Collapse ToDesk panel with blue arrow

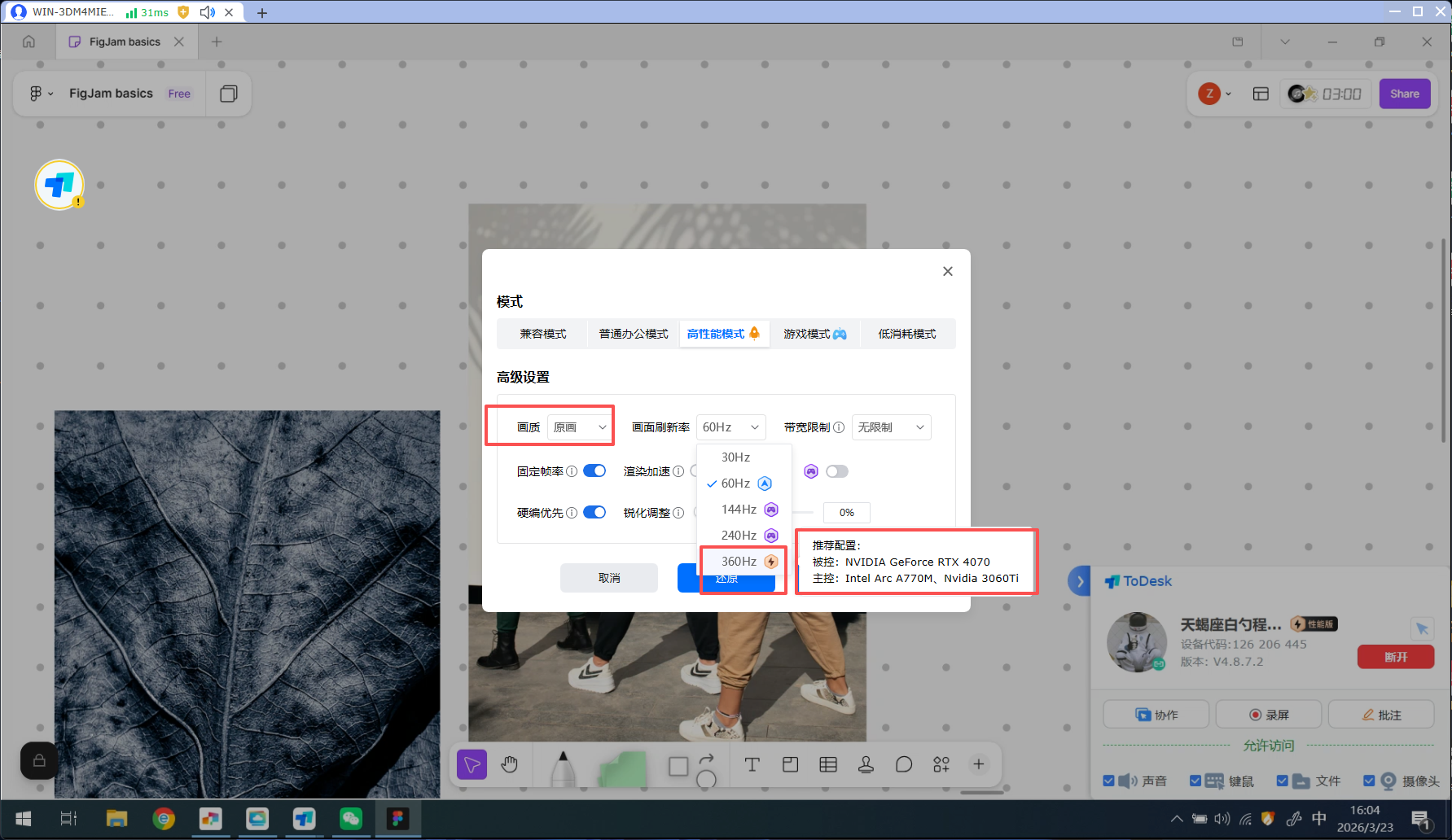tap(1080, 581)
